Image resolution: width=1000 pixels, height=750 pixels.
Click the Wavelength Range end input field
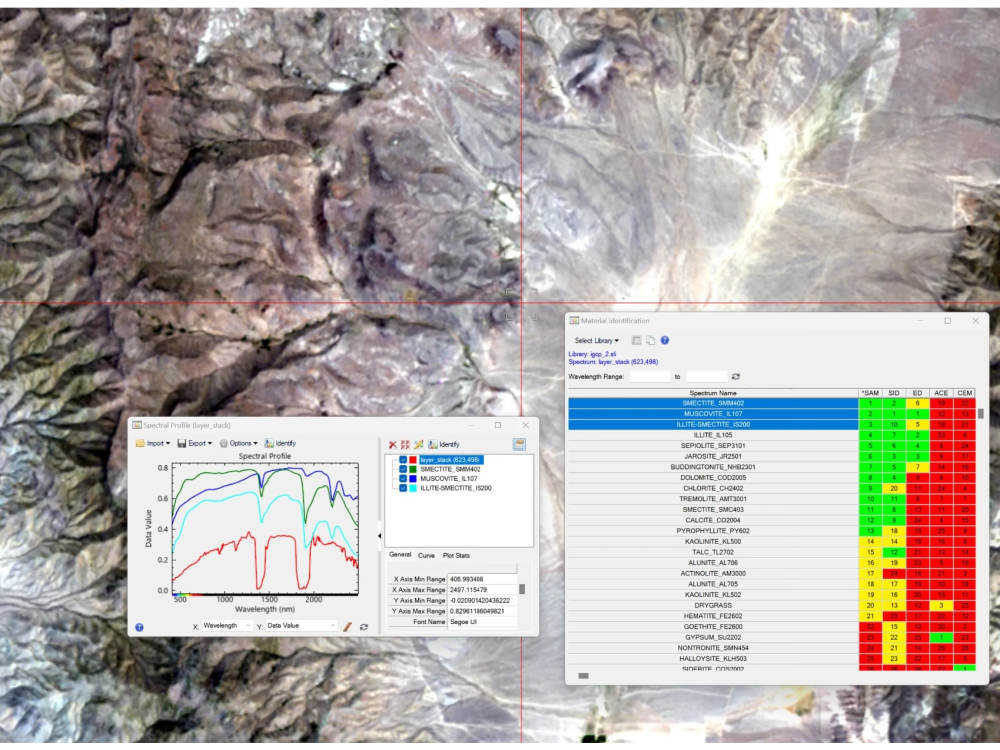pyautogui.click(x=707, y=377)
